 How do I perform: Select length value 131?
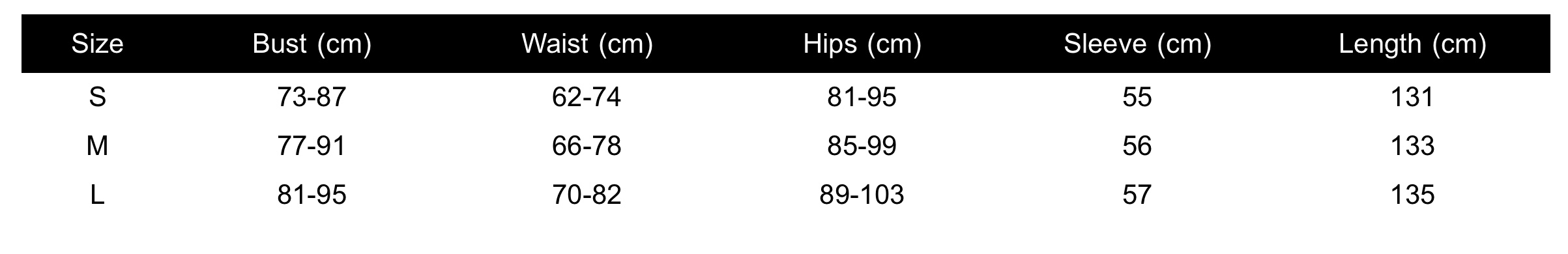[1413, 97]
